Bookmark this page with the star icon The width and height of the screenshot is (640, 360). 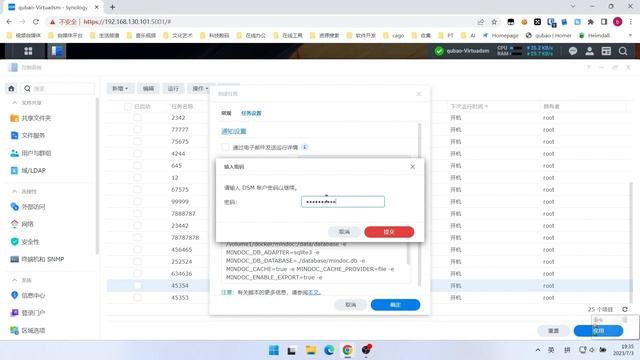coord(494,22)
